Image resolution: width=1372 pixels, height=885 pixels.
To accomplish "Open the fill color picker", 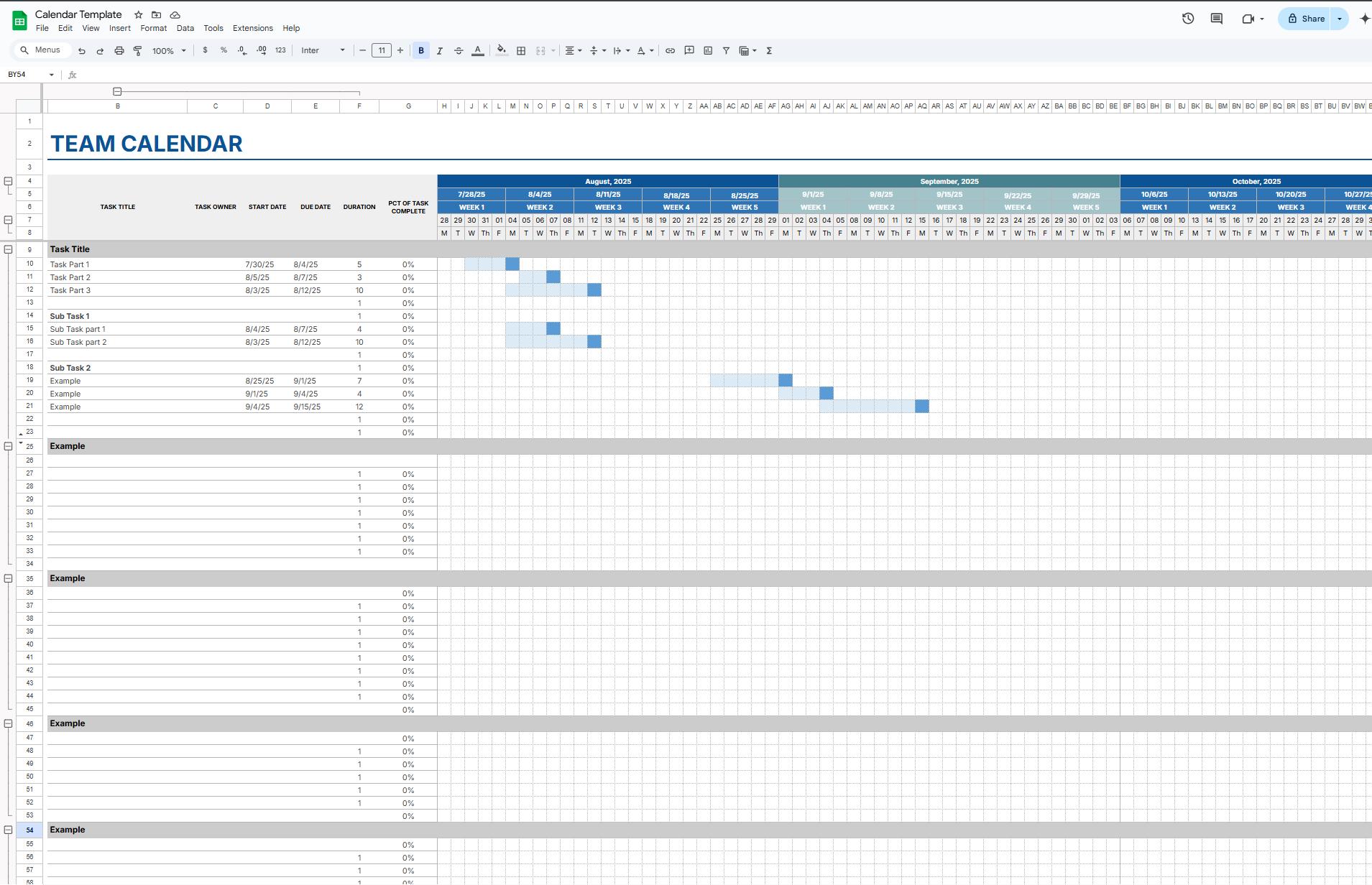I will point(502,50).
